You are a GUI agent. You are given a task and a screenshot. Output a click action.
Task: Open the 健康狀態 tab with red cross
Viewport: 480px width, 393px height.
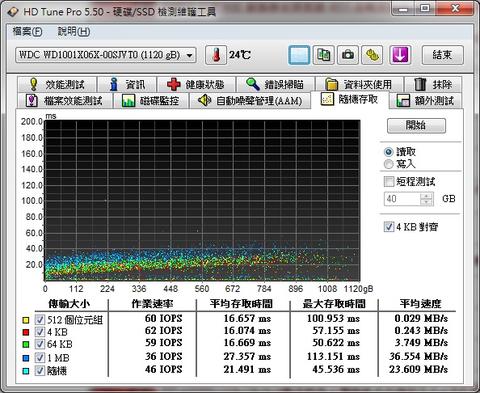coord(196,84)
